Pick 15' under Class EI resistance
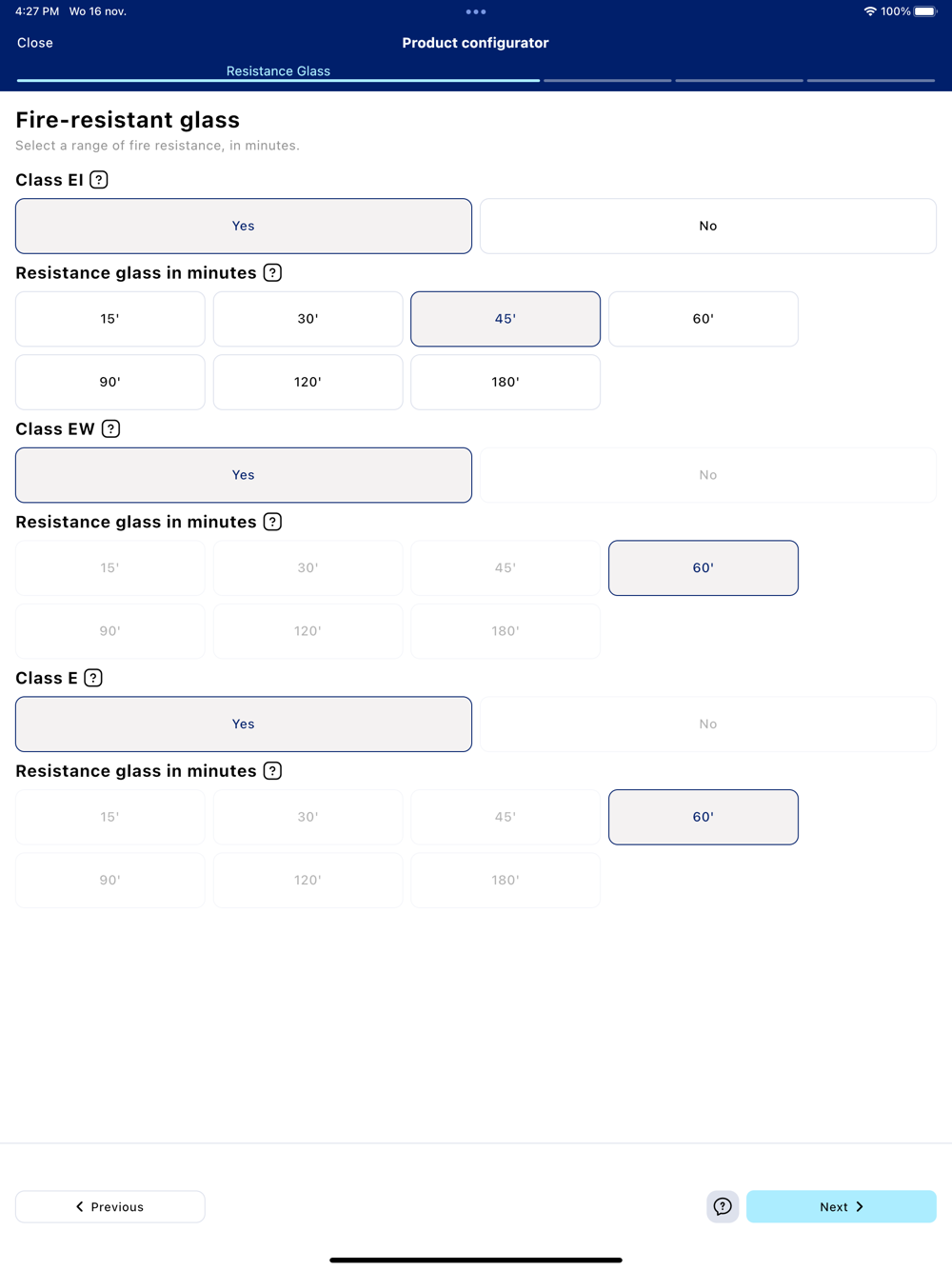Image resolution: width=952 pixels, height=1270 pixels. click(x=110, y=319)
